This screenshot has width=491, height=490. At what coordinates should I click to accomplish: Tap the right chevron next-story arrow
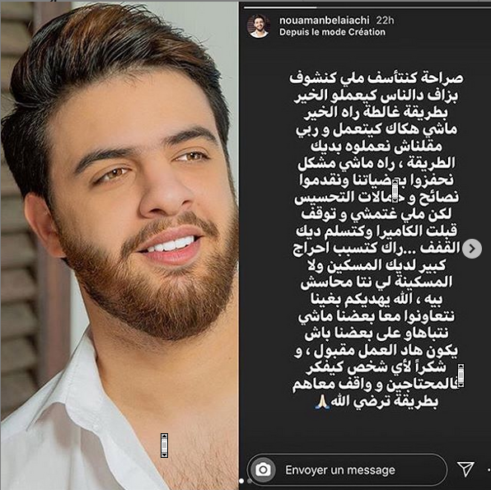click(472, 249)
